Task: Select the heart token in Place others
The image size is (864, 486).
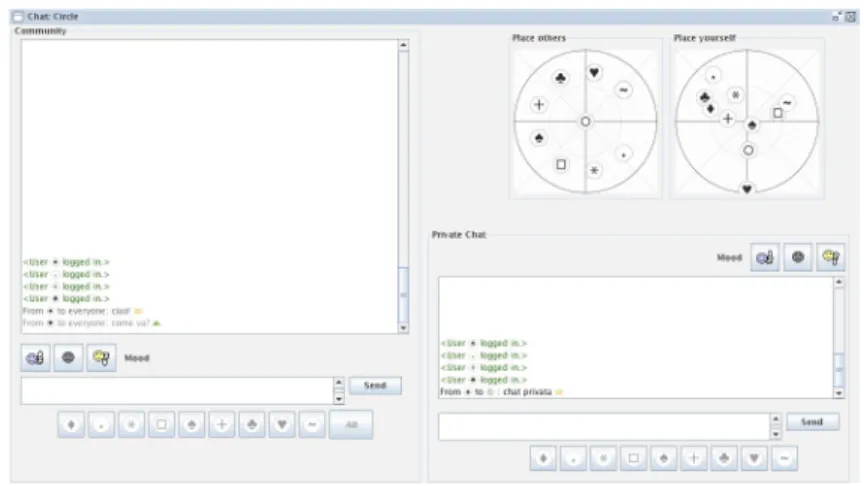Action: (594, 72)
